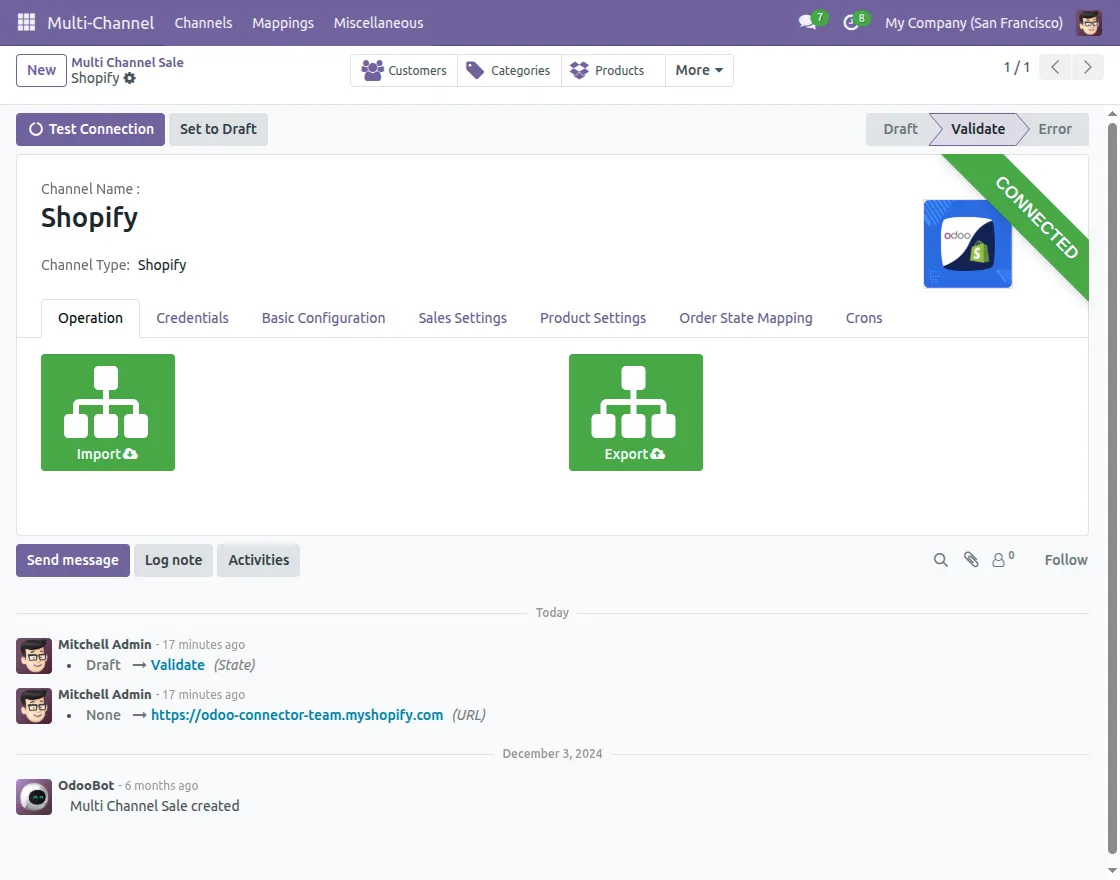Image resolution: width=1120 pixels, height=880 pixels.
Task: Click the Validate status stage
Action: click(978, 129)
